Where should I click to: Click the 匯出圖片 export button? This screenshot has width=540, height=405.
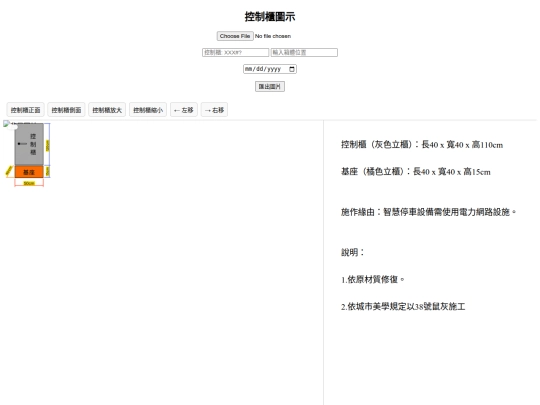[x=270, y=86]
